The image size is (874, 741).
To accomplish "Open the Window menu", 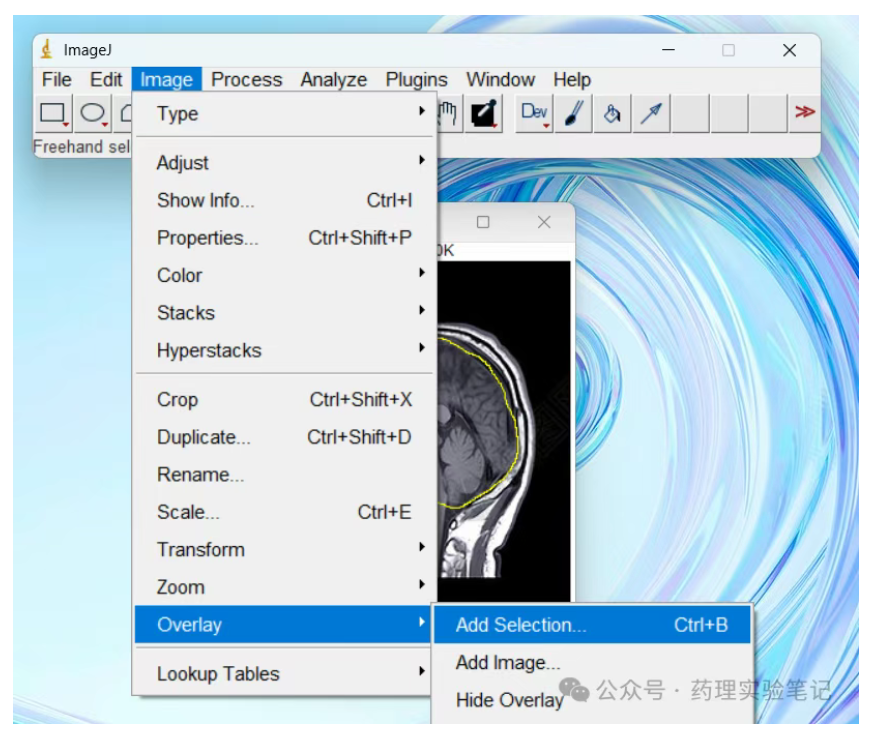I will [501, 80].
